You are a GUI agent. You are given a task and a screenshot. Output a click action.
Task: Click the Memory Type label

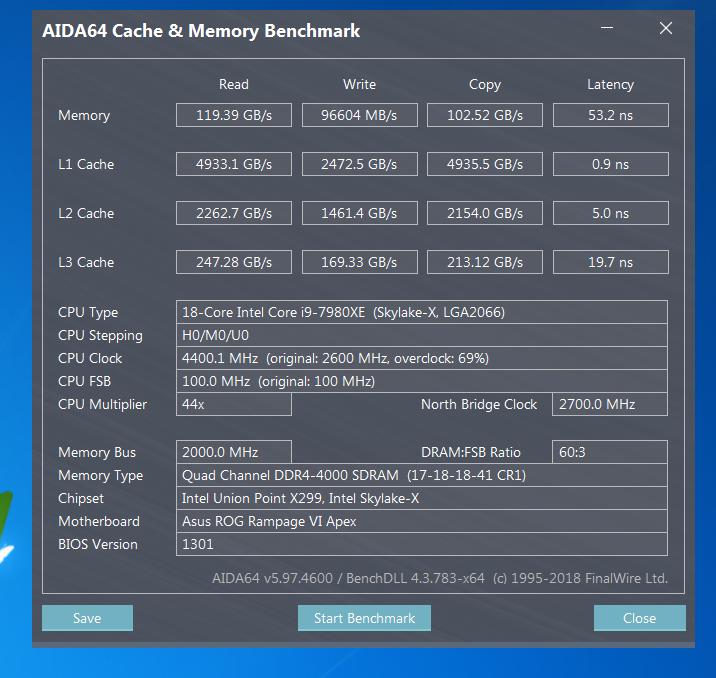tap(100, 476)
